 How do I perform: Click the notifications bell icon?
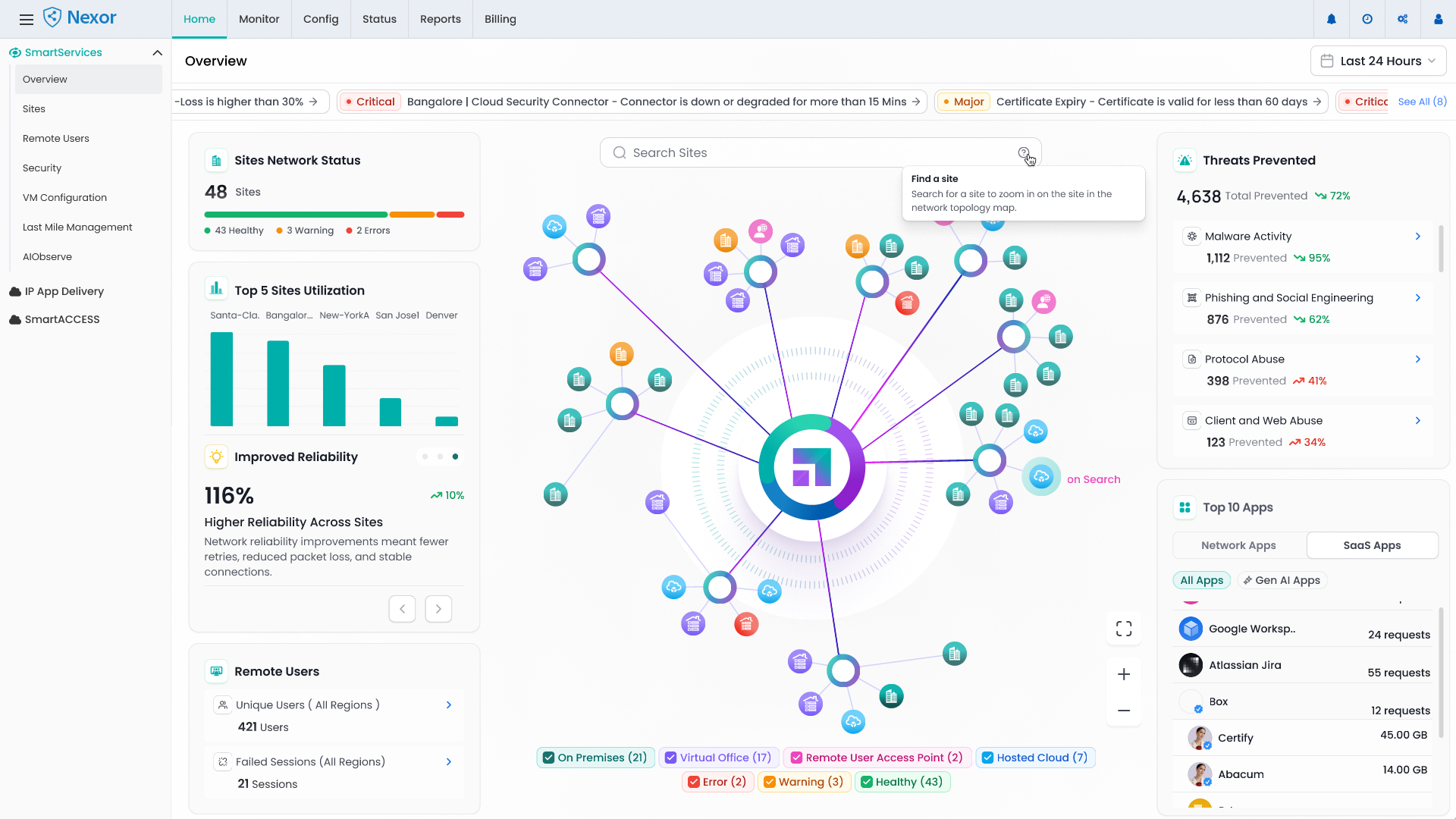[1332, 20]
